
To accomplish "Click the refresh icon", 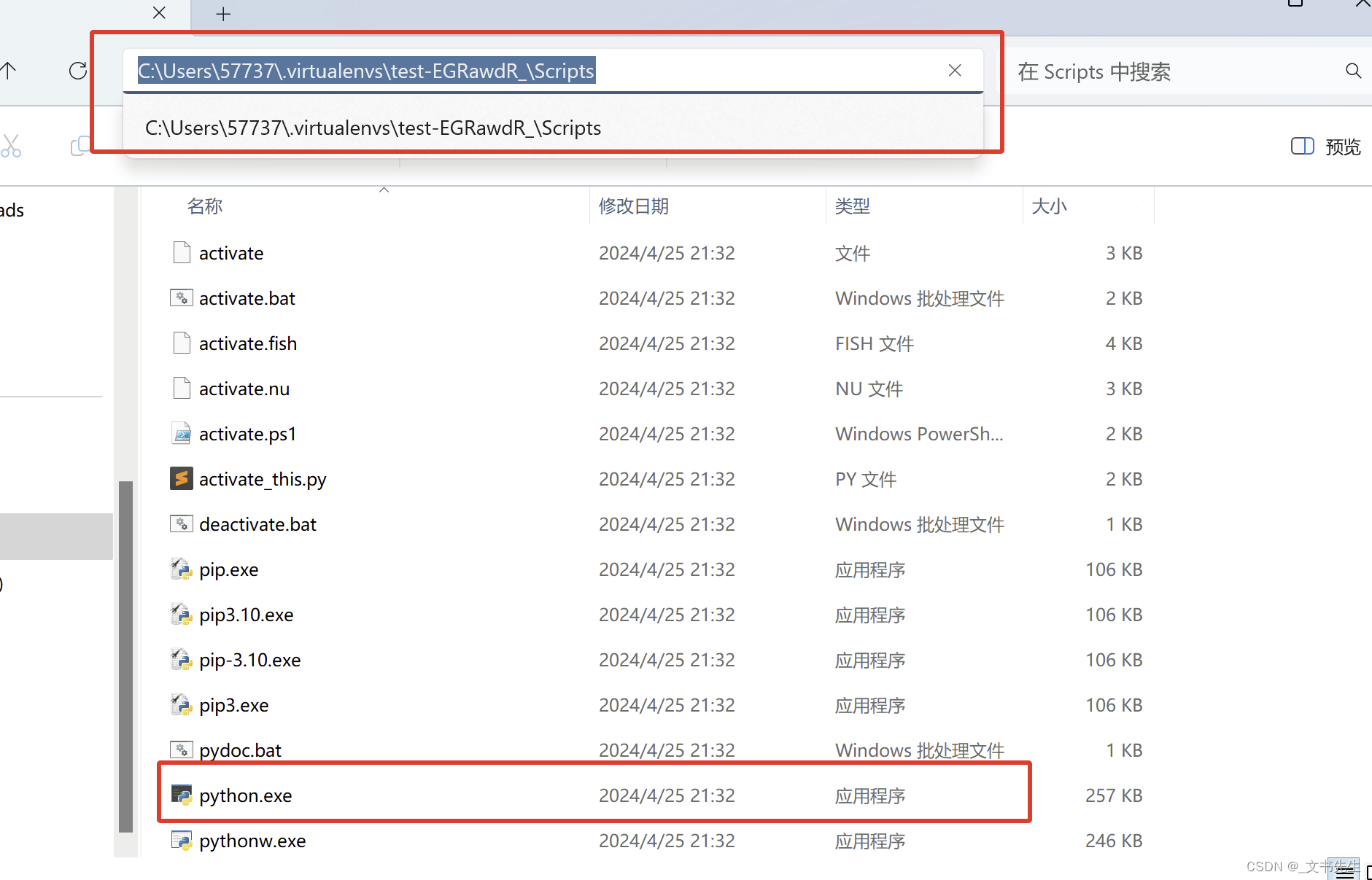I will 77,71.
